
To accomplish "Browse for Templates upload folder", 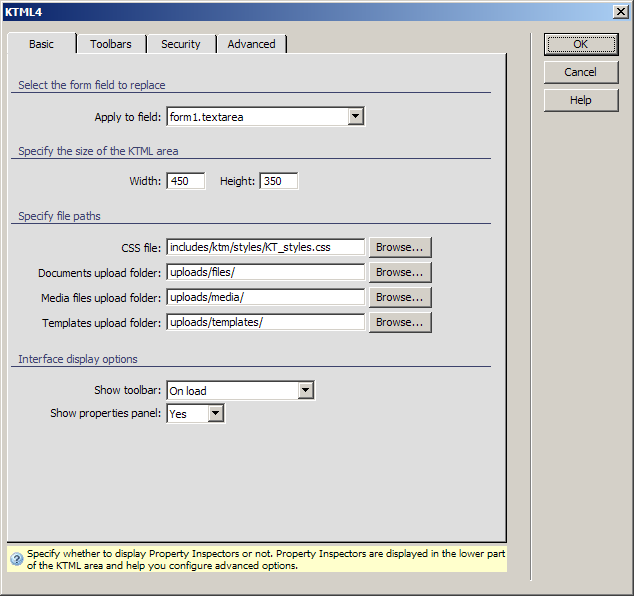I will pyautogui.click(x=400, y=322).
